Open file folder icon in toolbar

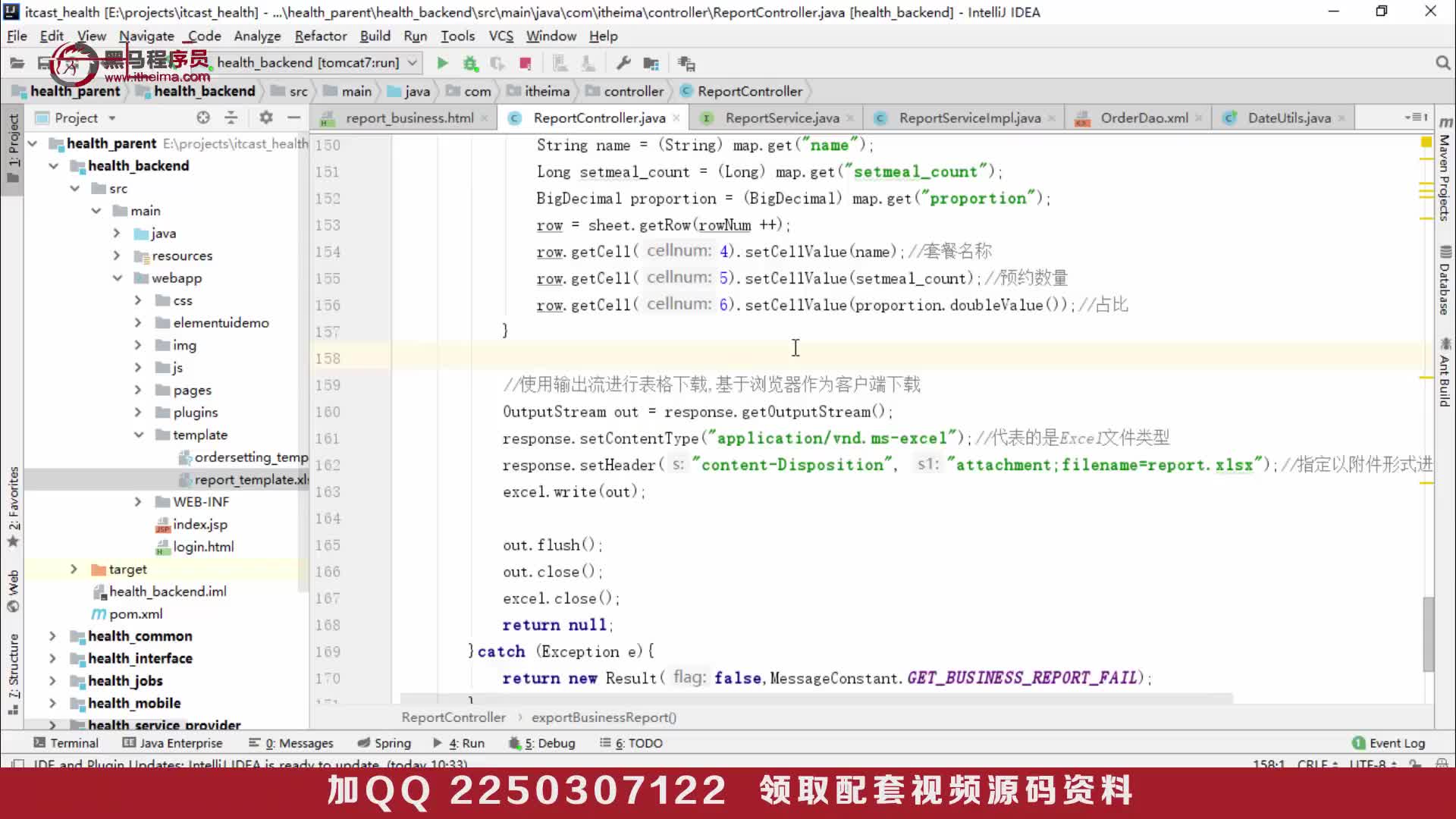click(x=17, y=63)
